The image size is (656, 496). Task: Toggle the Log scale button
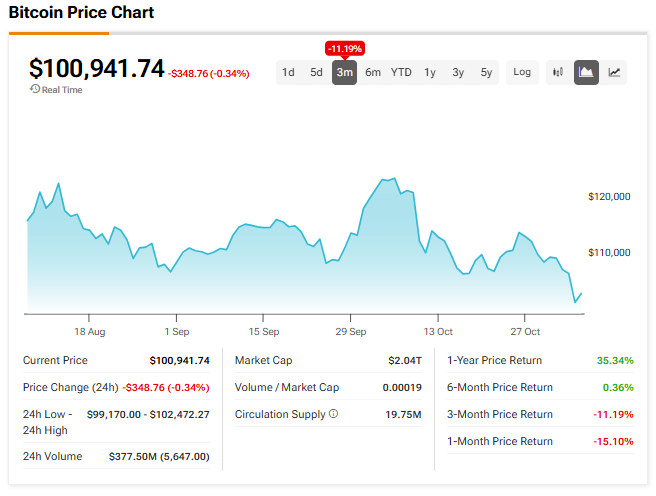pos(522,72)
